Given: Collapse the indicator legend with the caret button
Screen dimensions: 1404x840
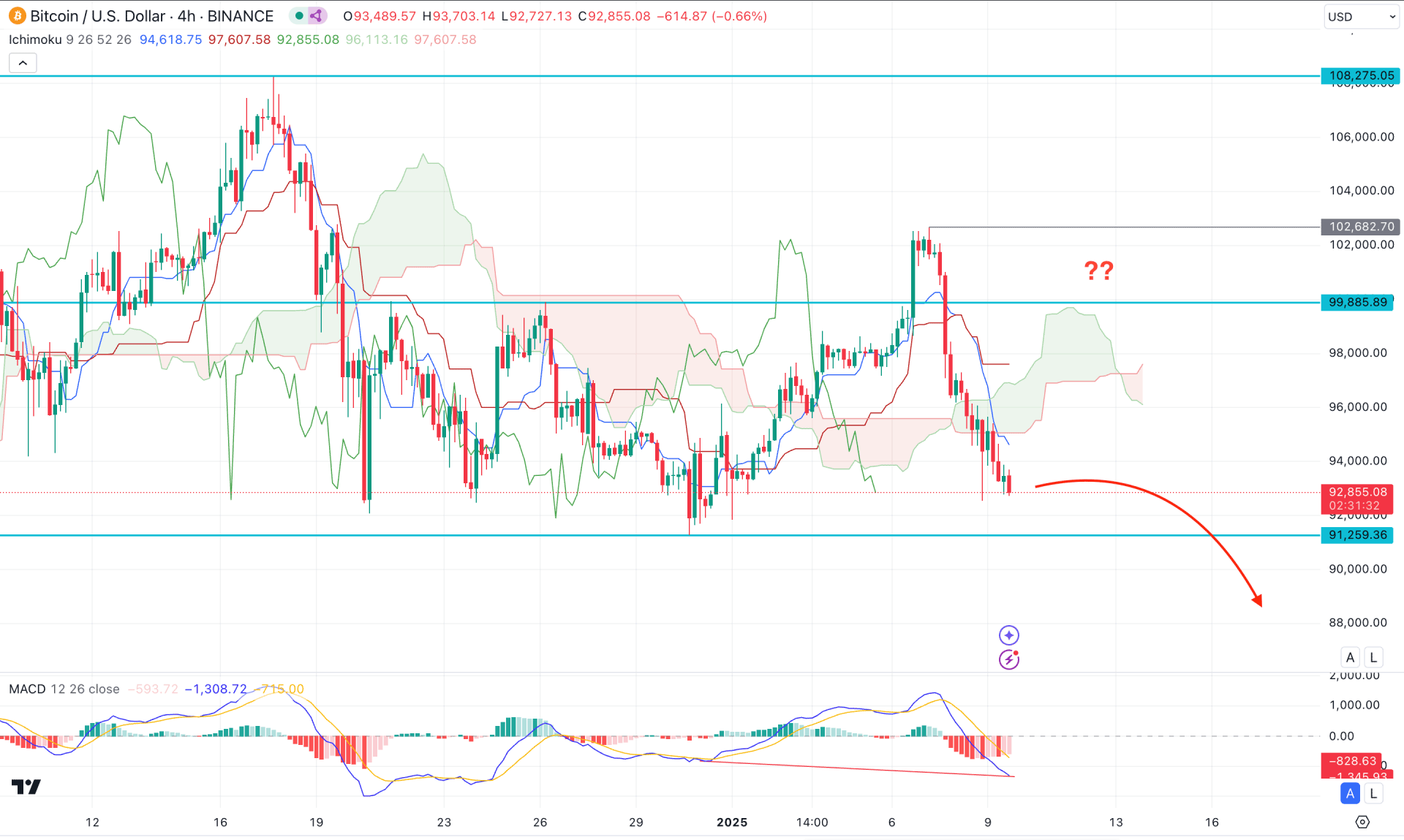Looking at the screenshot, I should point(23,63).
